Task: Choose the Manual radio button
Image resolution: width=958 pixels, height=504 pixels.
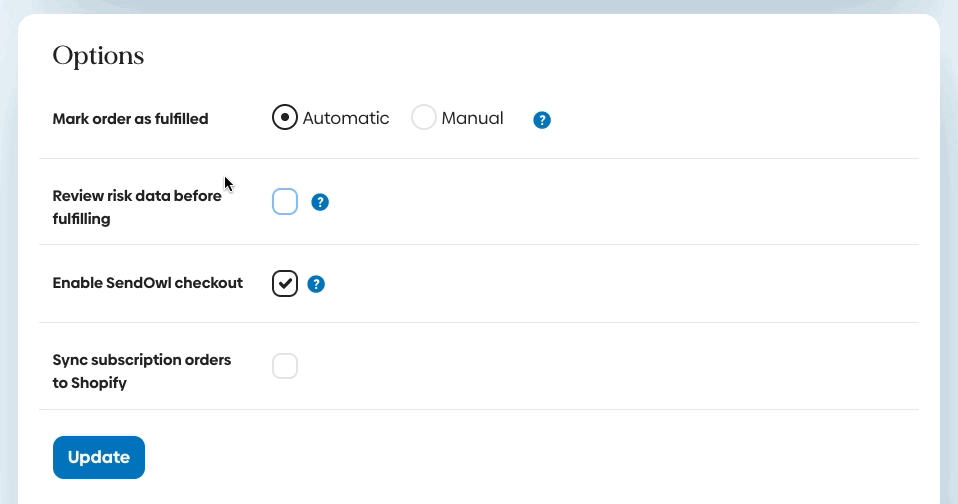Action: coord(424,118)
